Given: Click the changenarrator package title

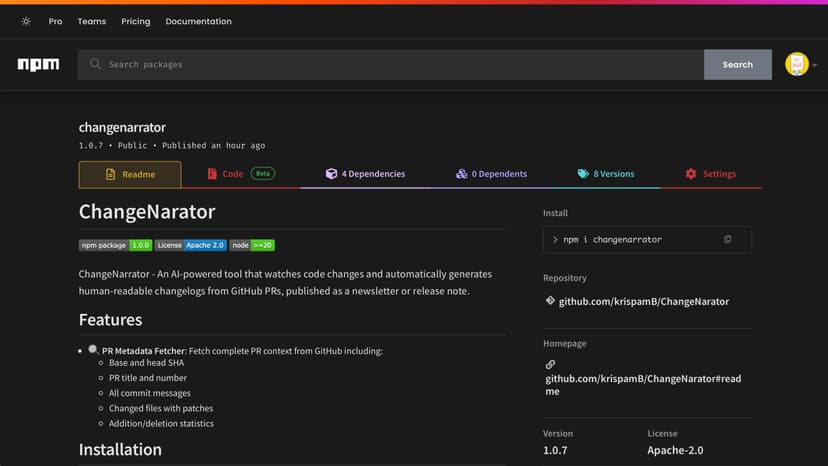Looking at the screenshot, I should tap(122, 127).
